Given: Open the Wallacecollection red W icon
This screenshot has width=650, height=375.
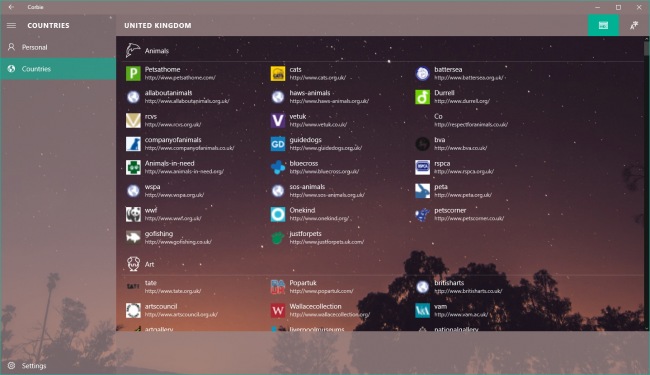Looking at the screenshot, I should (x=278, y=310).
